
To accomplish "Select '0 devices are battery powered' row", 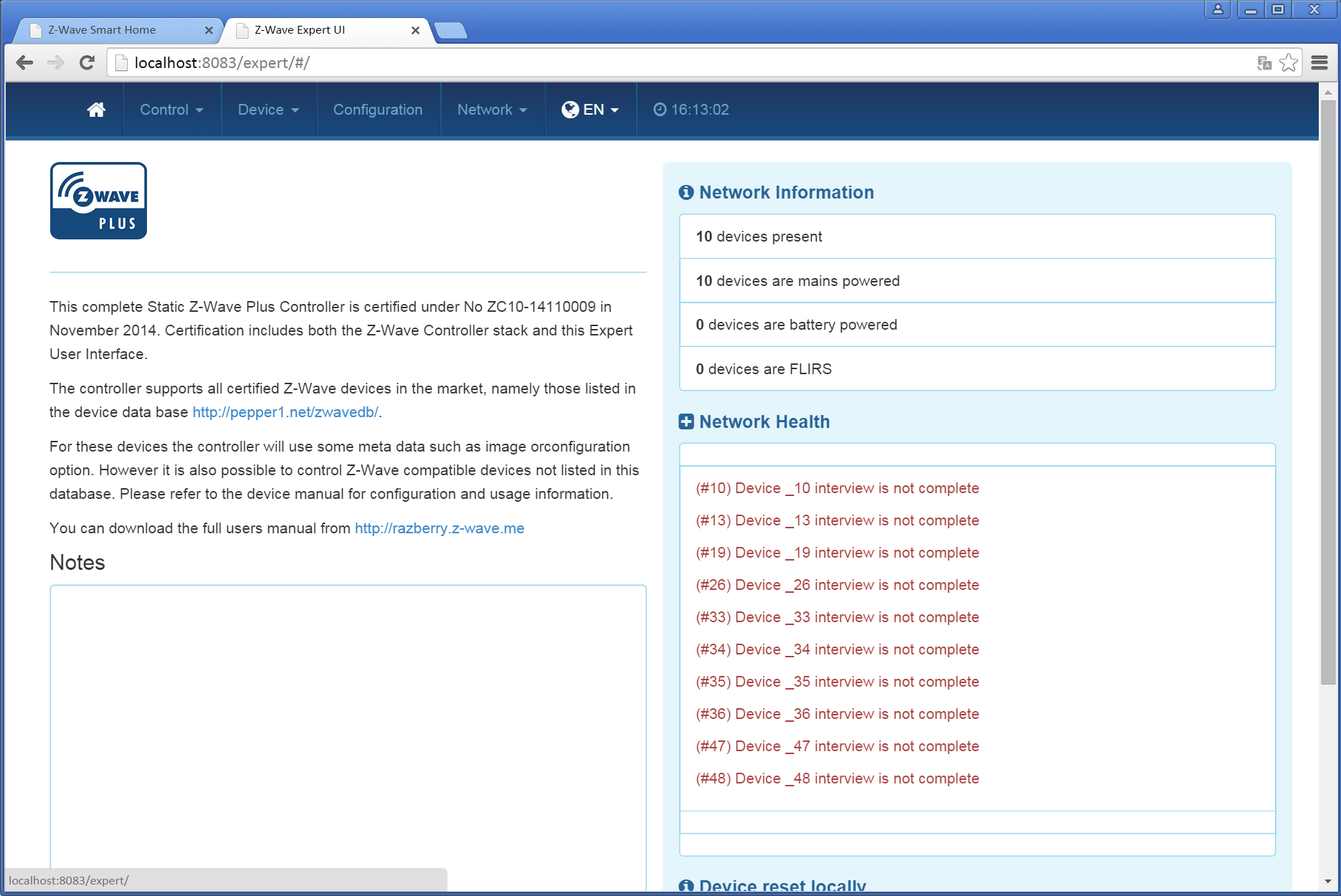I will [977, 325].
